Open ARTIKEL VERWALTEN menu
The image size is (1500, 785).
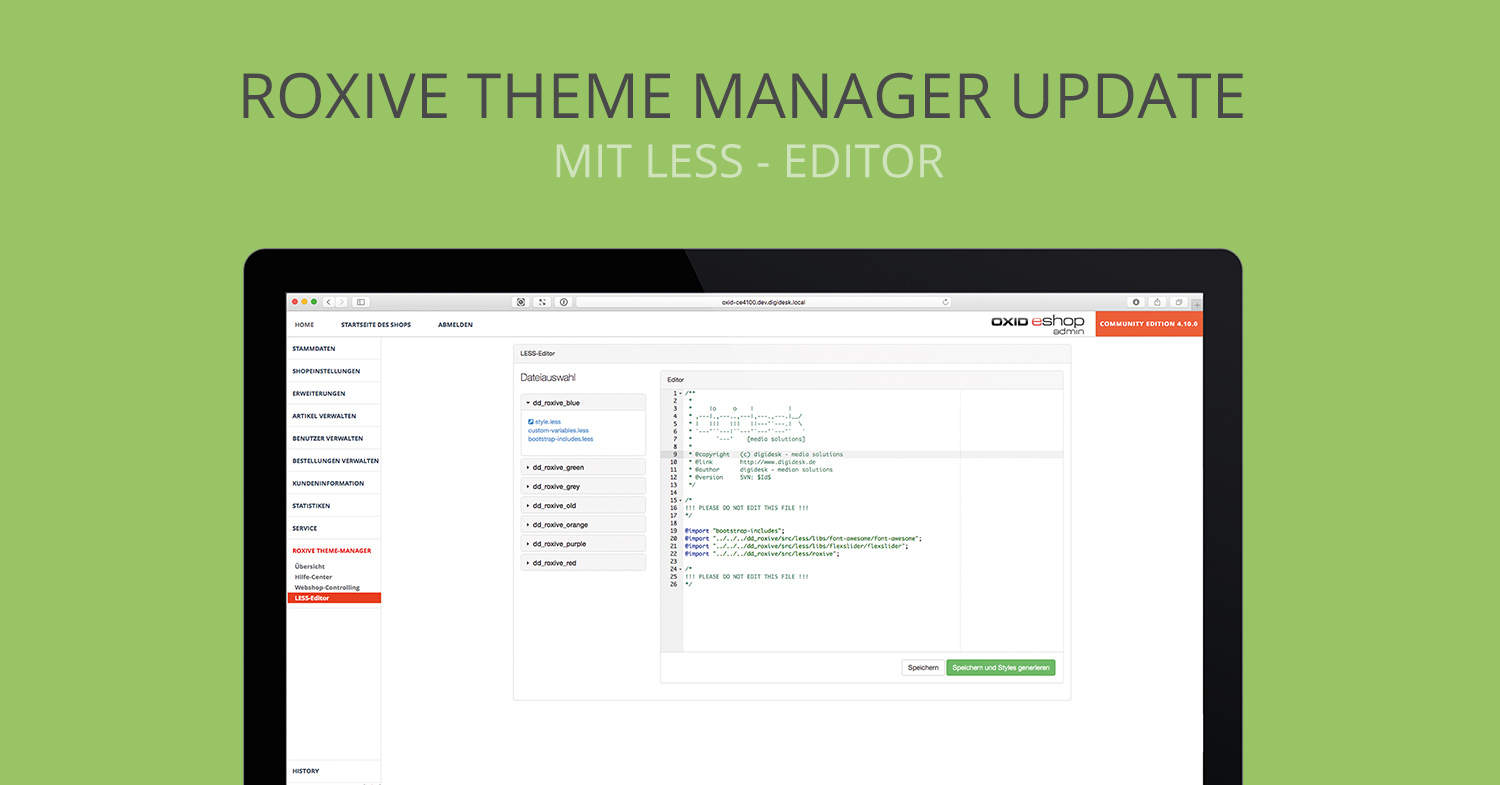(x=333, y=416)
